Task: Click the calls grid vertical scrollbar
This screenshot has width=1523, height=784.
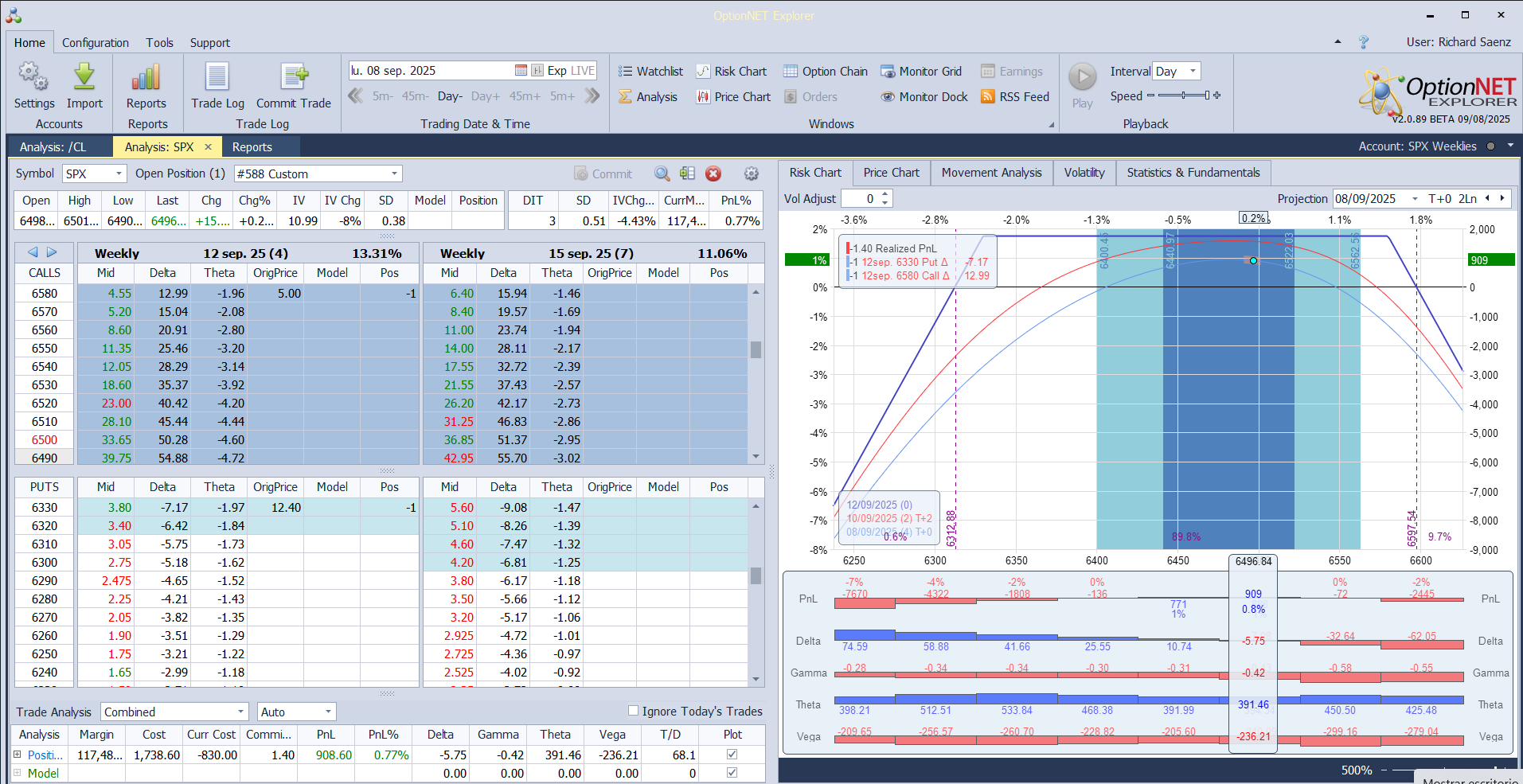Action: (x=756, y=374)
